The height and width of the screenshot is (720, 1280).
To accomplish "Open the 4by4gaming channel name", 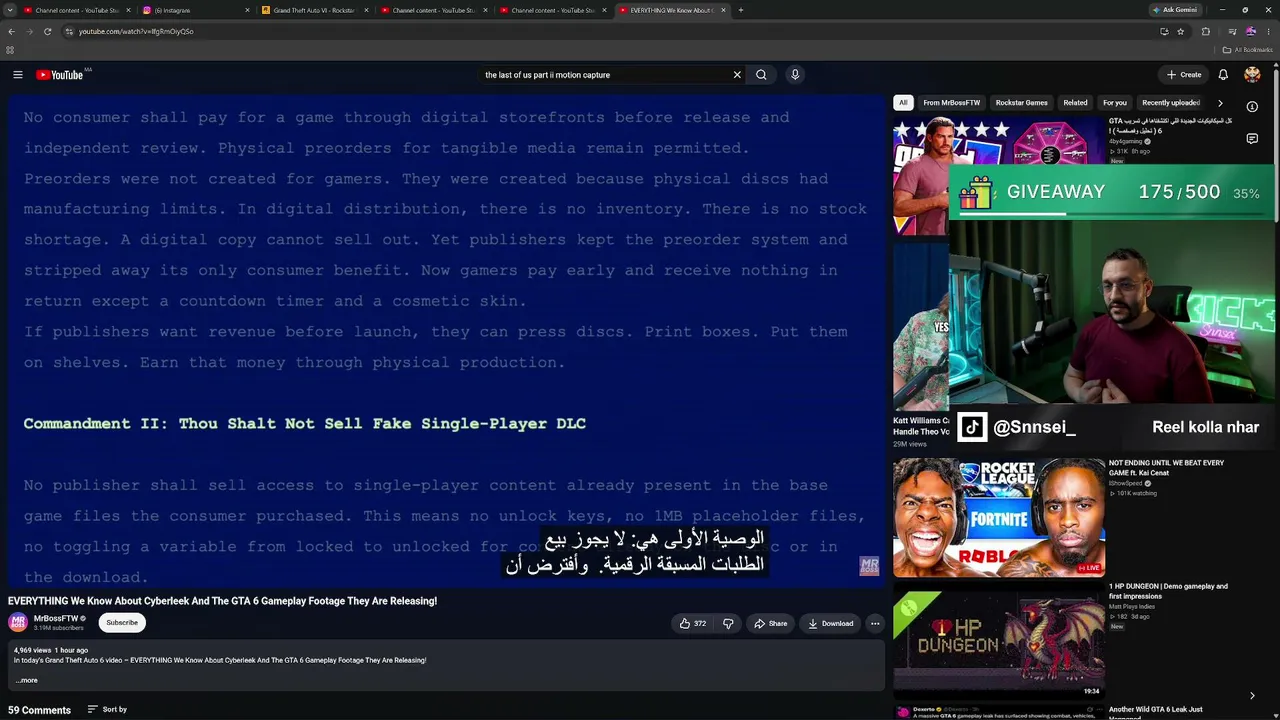I will coord(1126,142).
